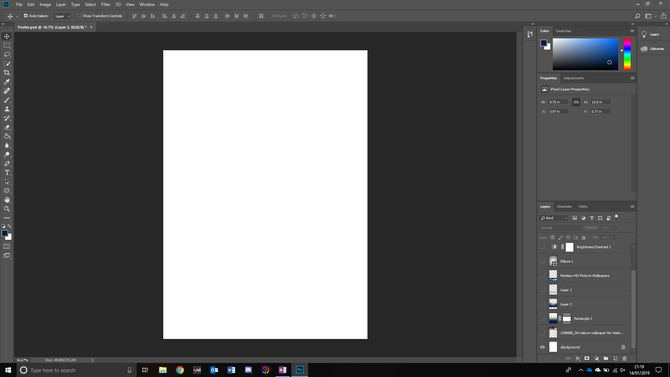The height and width of the screenshot is (377, 670).
Task: Create a new group folder icon
Action: 606,359
